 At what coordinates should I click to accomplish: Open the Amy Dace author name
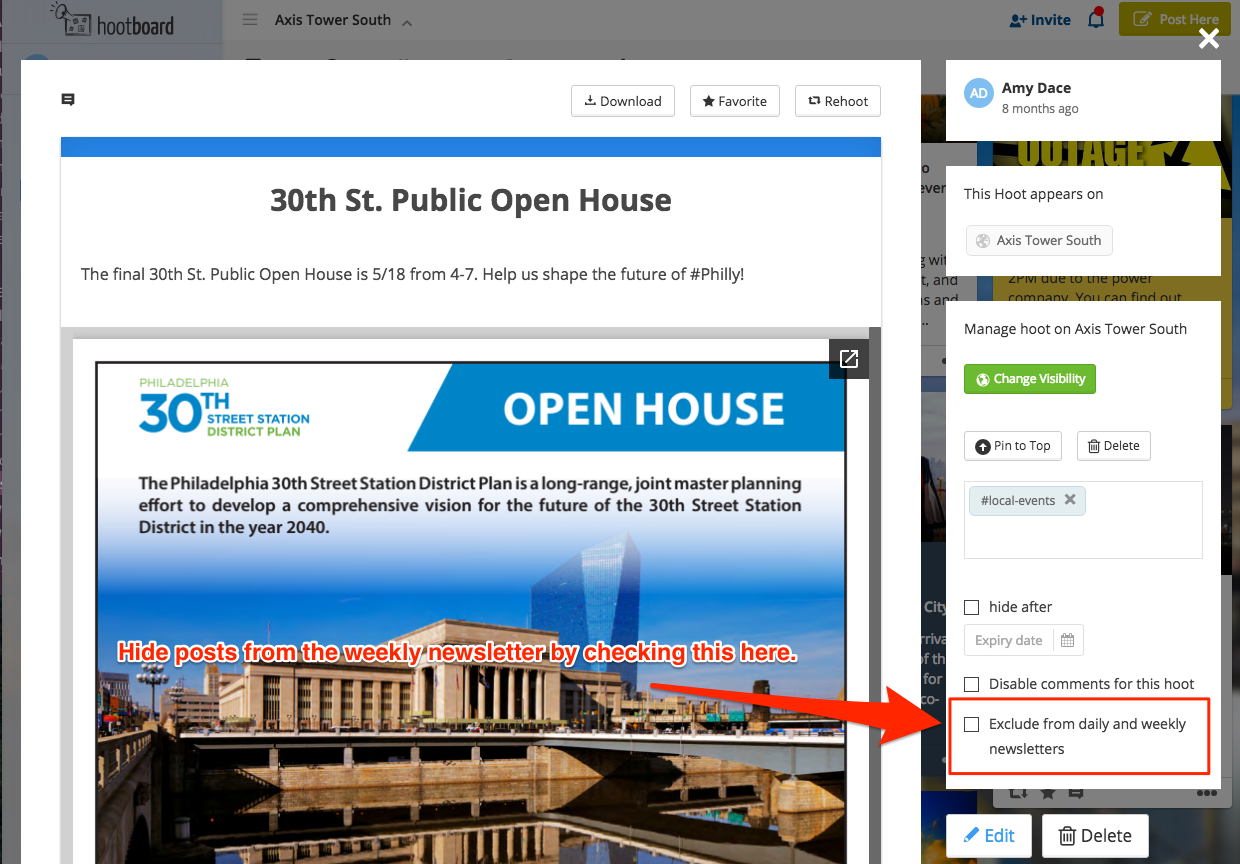click(1036, 88)
